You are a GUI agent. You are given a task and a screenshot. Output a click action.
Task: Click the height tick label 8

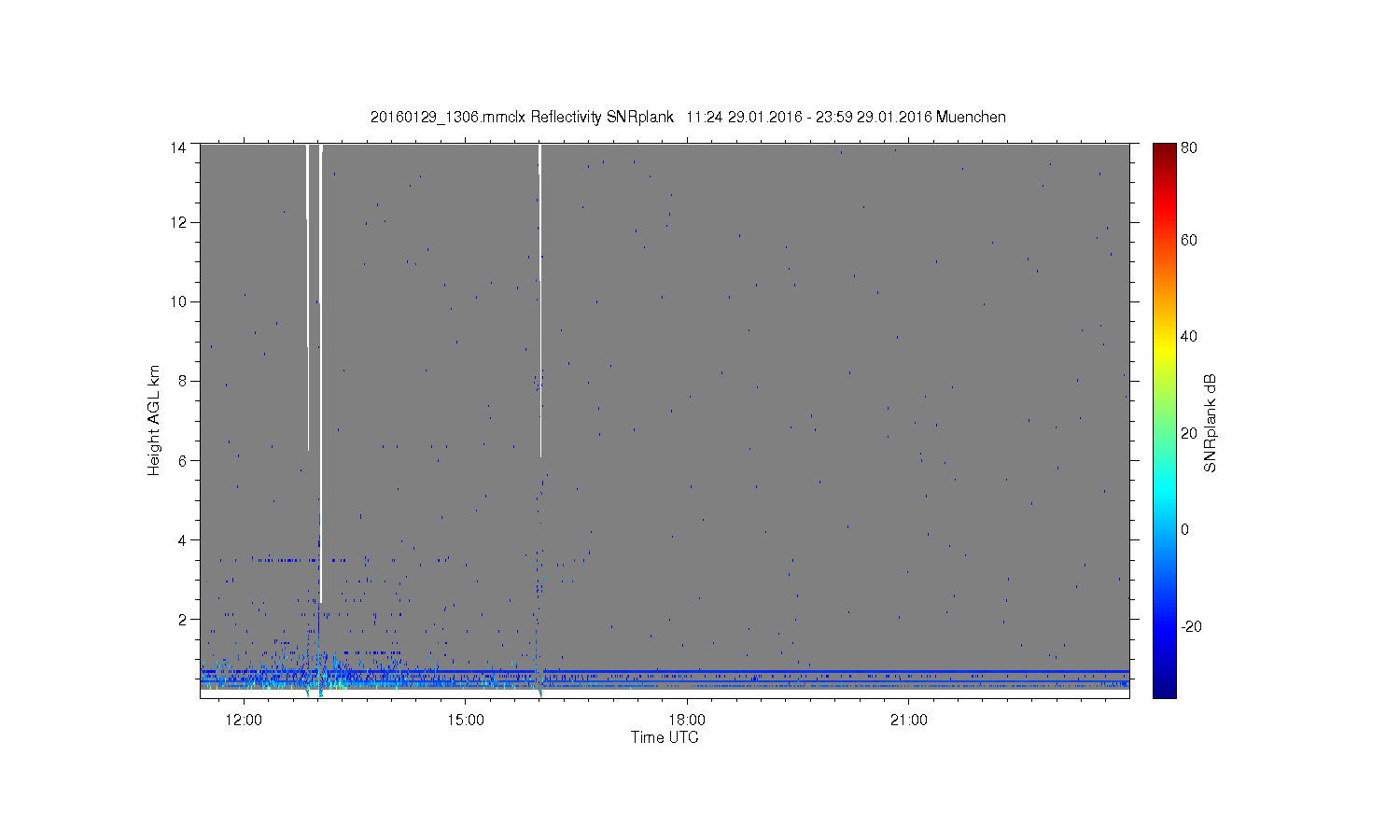point(182,381)
